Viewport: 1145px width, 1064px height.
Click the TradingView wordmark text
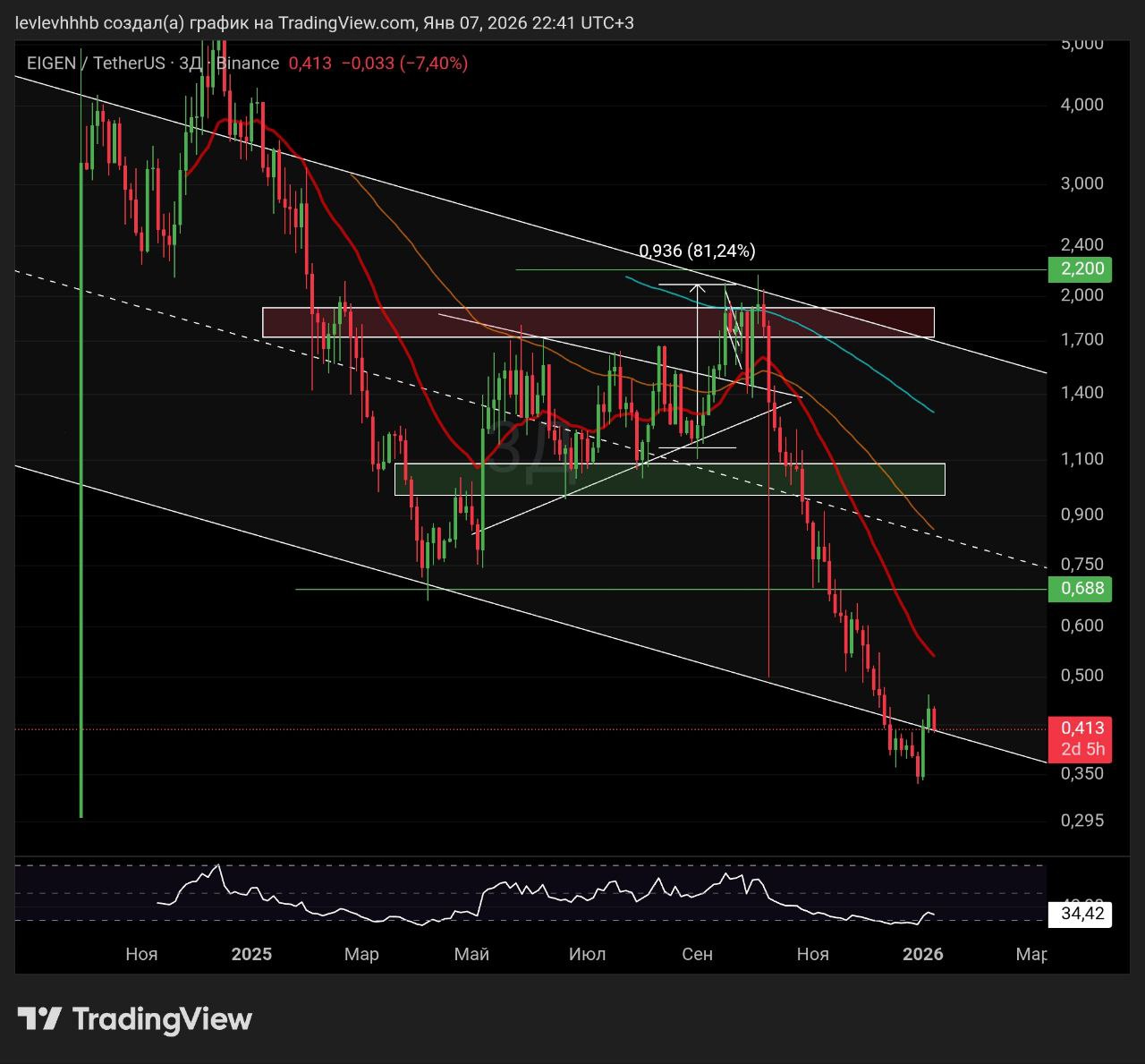point(162,1018)
